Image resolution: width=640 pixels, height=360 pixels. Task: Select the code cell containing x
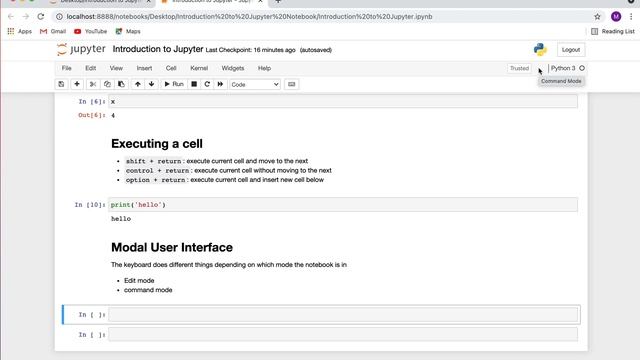(343, 102)
